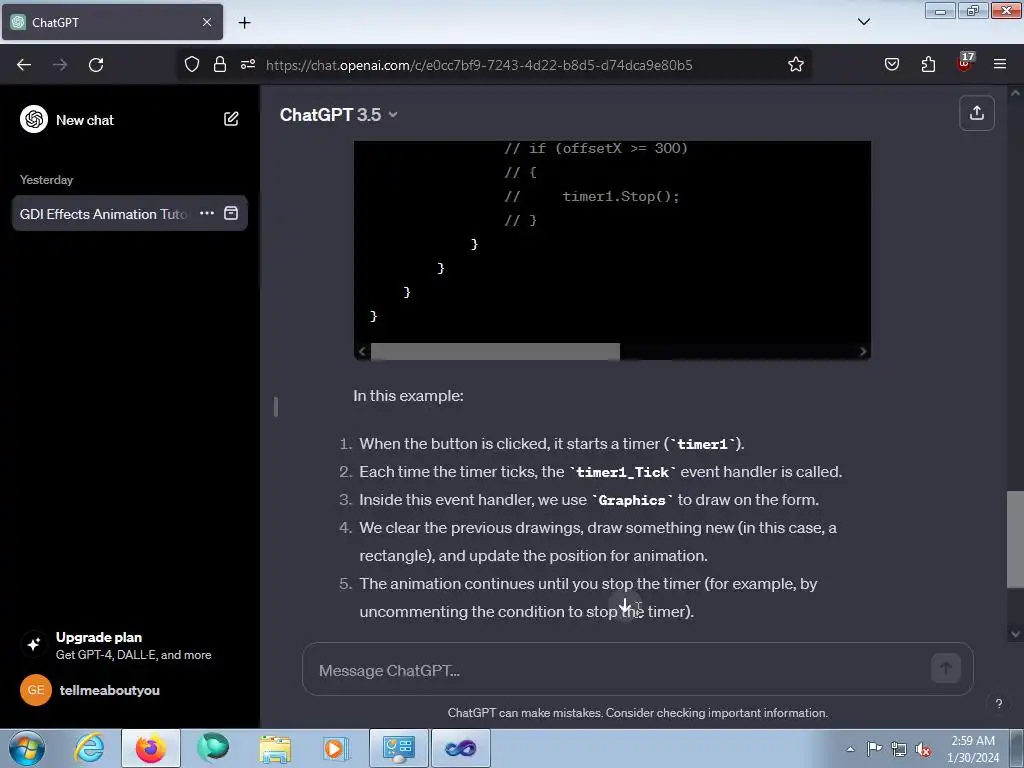The image size is (1024, 768).
Task: Click the List all tabs chevron
Action: coord(863,22)
